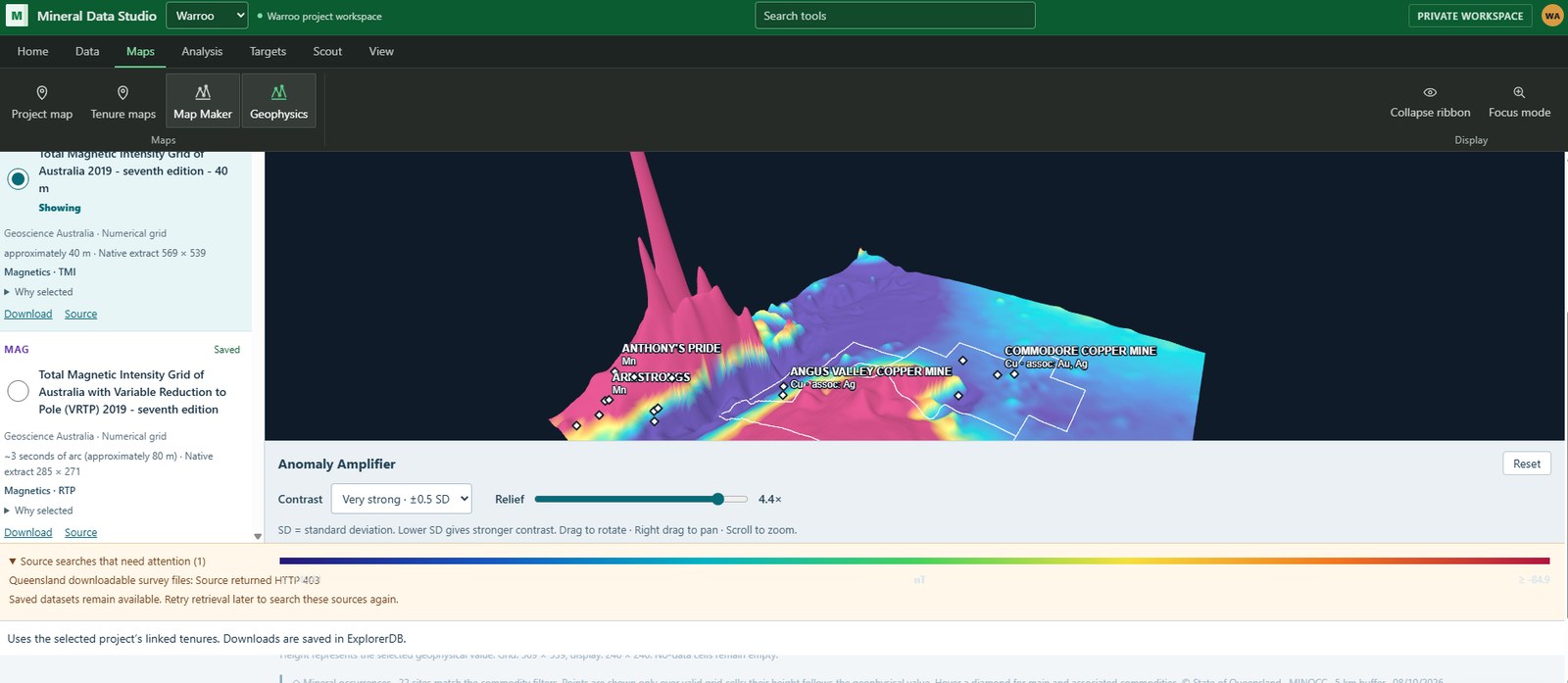Enable Focus mode
Viewport: 1568px width, 683px height.
(x=1519, y=101)
